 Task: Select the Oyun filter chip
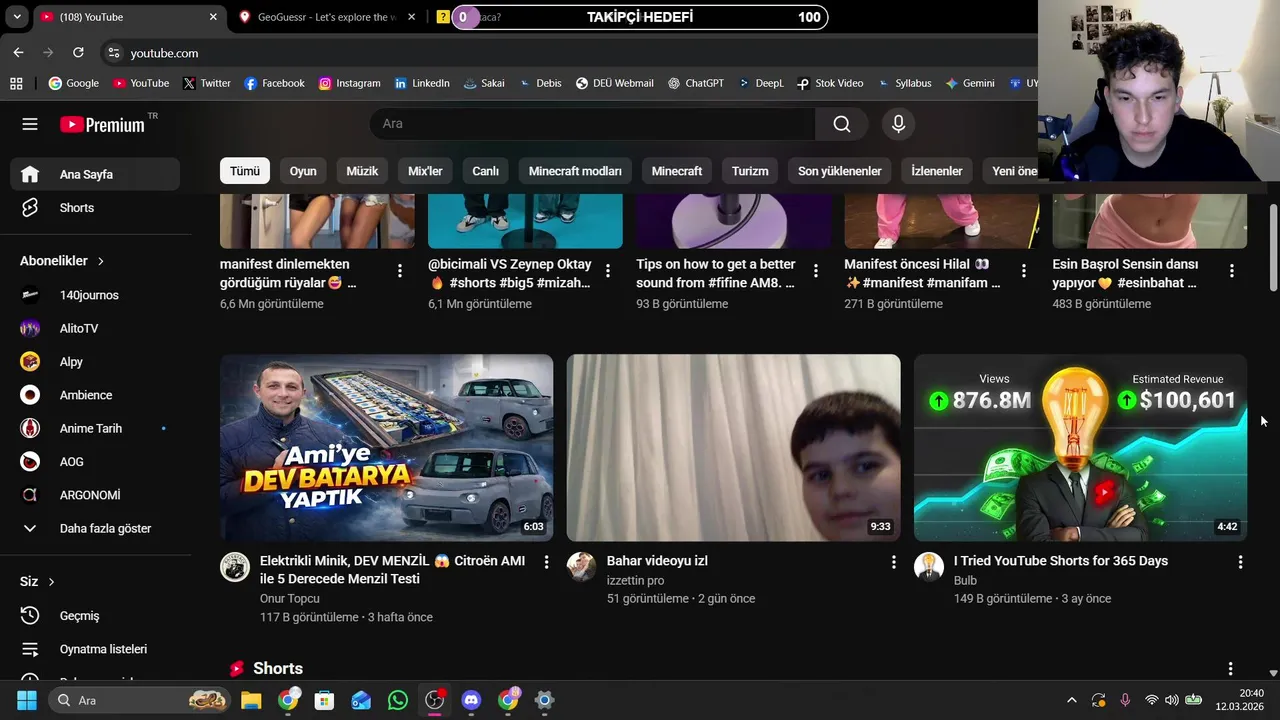[x=303, y=171]
